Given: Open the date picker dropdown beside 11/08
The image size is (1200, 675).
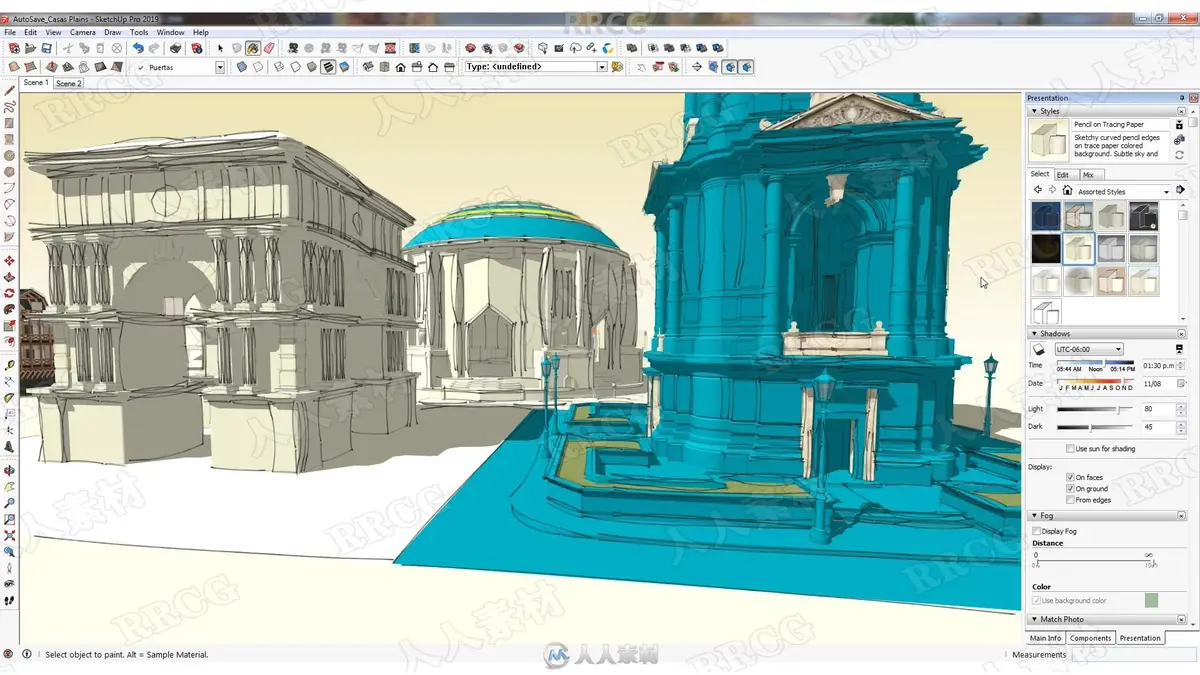Looking at the screenshot, I should (1181, 383).
